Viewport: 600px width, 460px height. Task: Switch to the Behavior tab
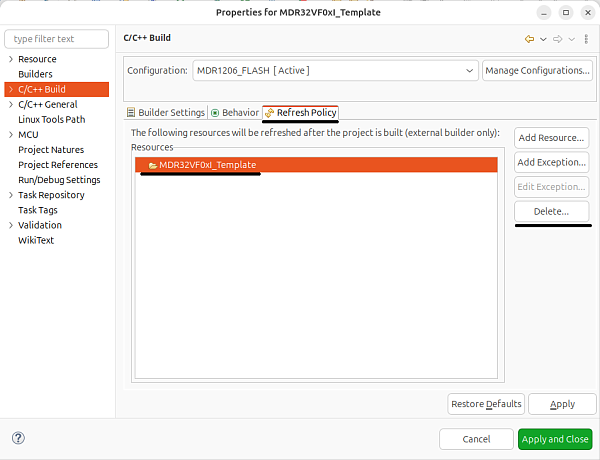tap(234, 113)
